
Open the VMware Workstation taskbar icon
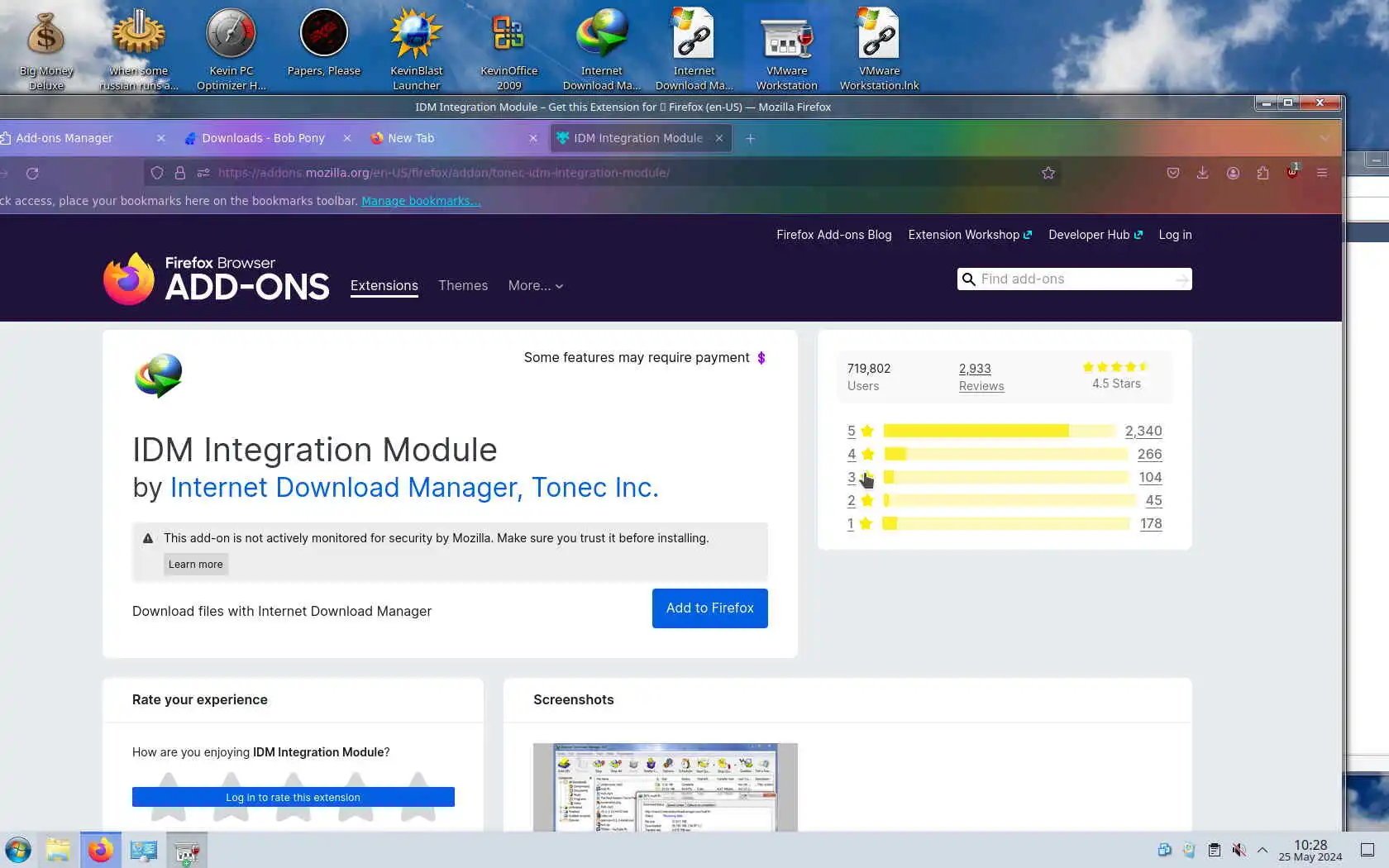coord(187,850)
